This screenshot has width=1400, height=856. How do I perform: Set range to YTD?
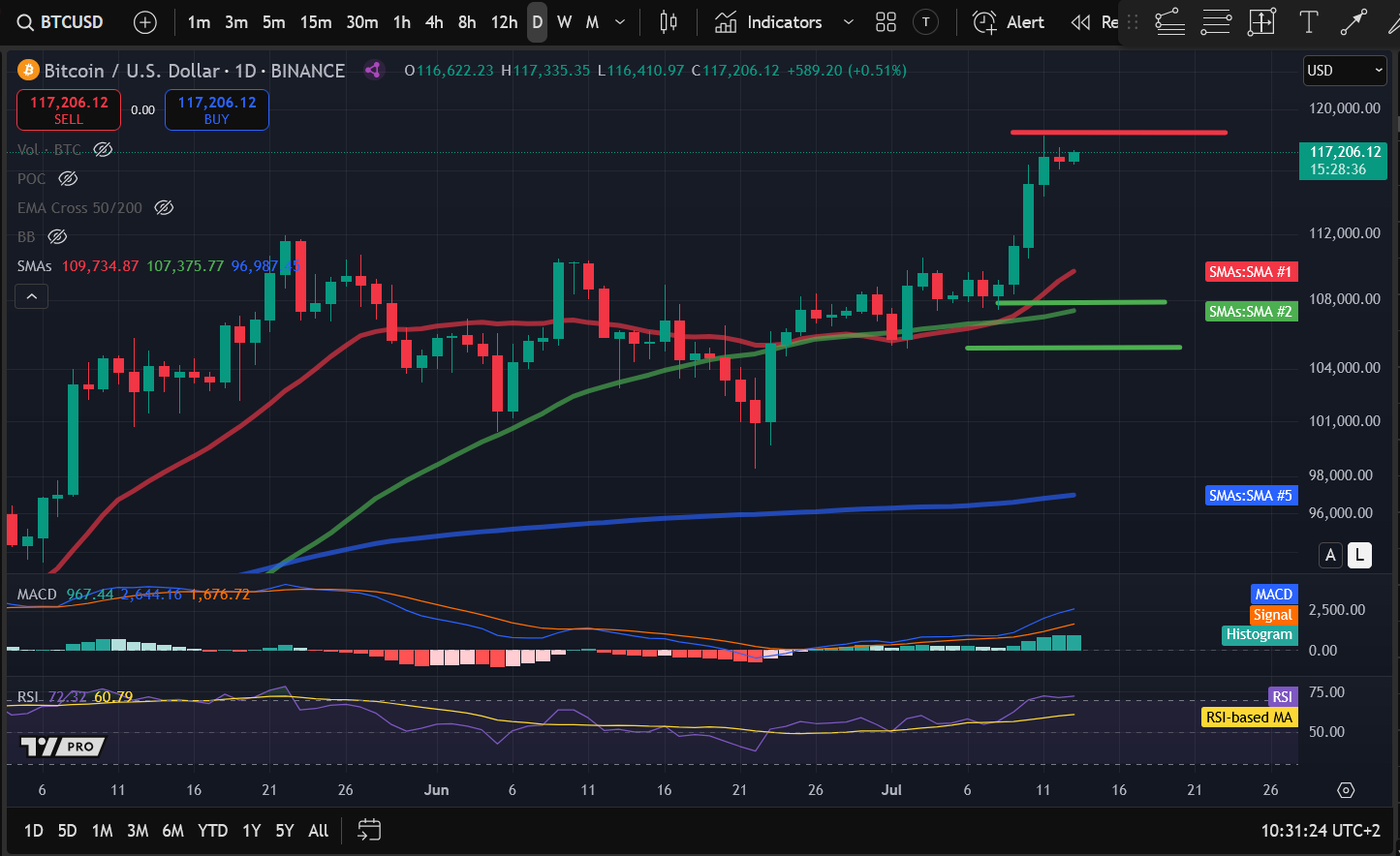(213, 831)
